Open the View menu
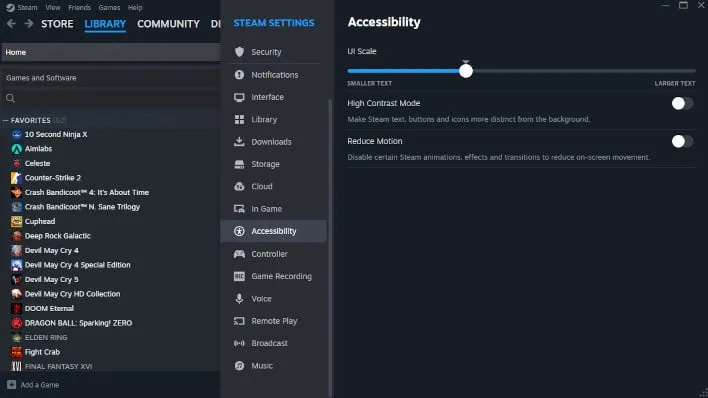The height and width of the screenshot is (398, 708). tap(53, 8)
